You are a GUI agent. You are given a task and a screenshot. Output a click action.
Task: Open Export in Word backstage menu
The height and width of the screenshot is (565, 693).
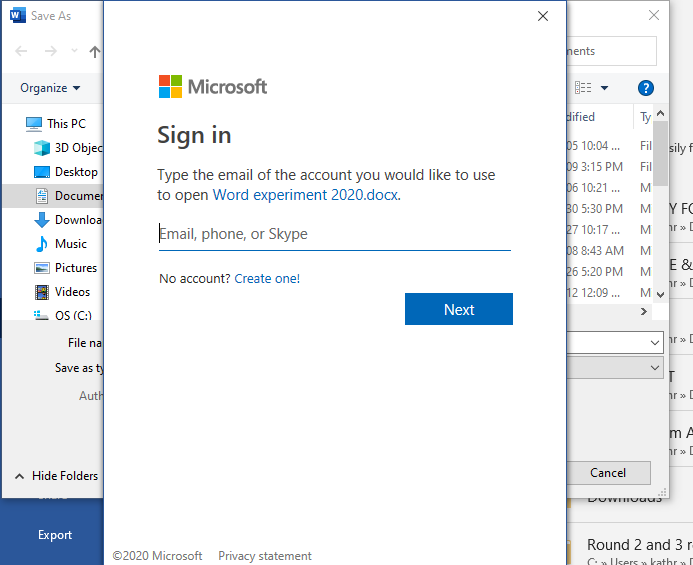pos(55,535)
